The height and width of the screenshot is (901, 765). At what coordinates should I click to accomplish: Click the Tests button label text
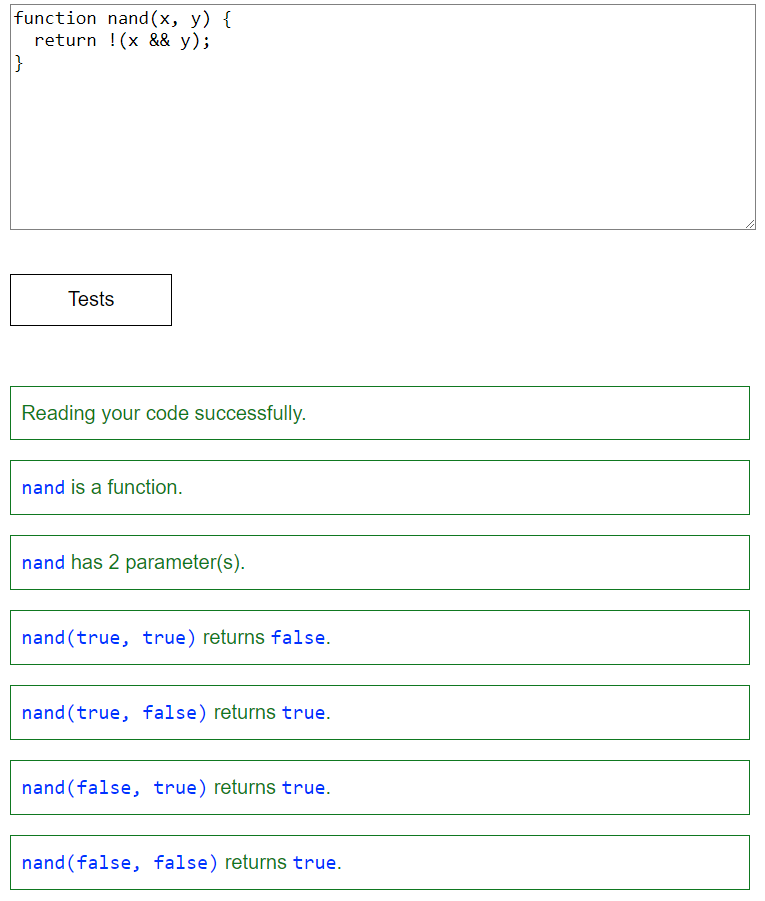[90, 299]
